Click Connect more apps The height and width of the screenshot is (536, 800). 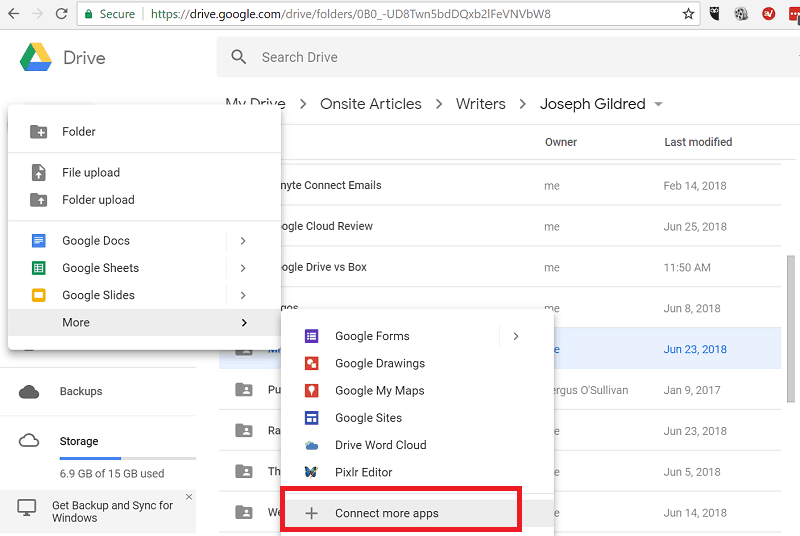(x=417, y=513)
